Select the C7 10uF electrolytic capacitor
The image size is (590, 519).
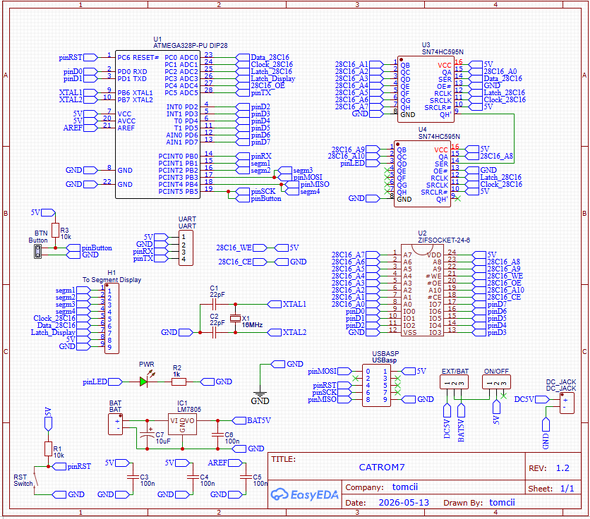click(x=147, y=434)
